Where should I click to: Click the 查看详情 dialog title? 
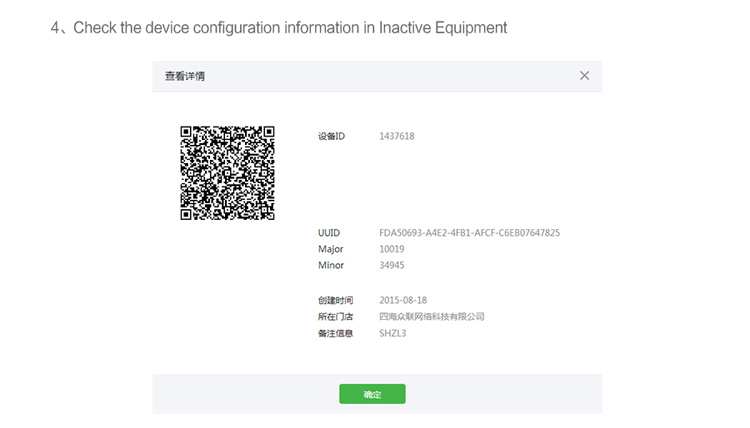pyautogui.click(x=185, y=76)
